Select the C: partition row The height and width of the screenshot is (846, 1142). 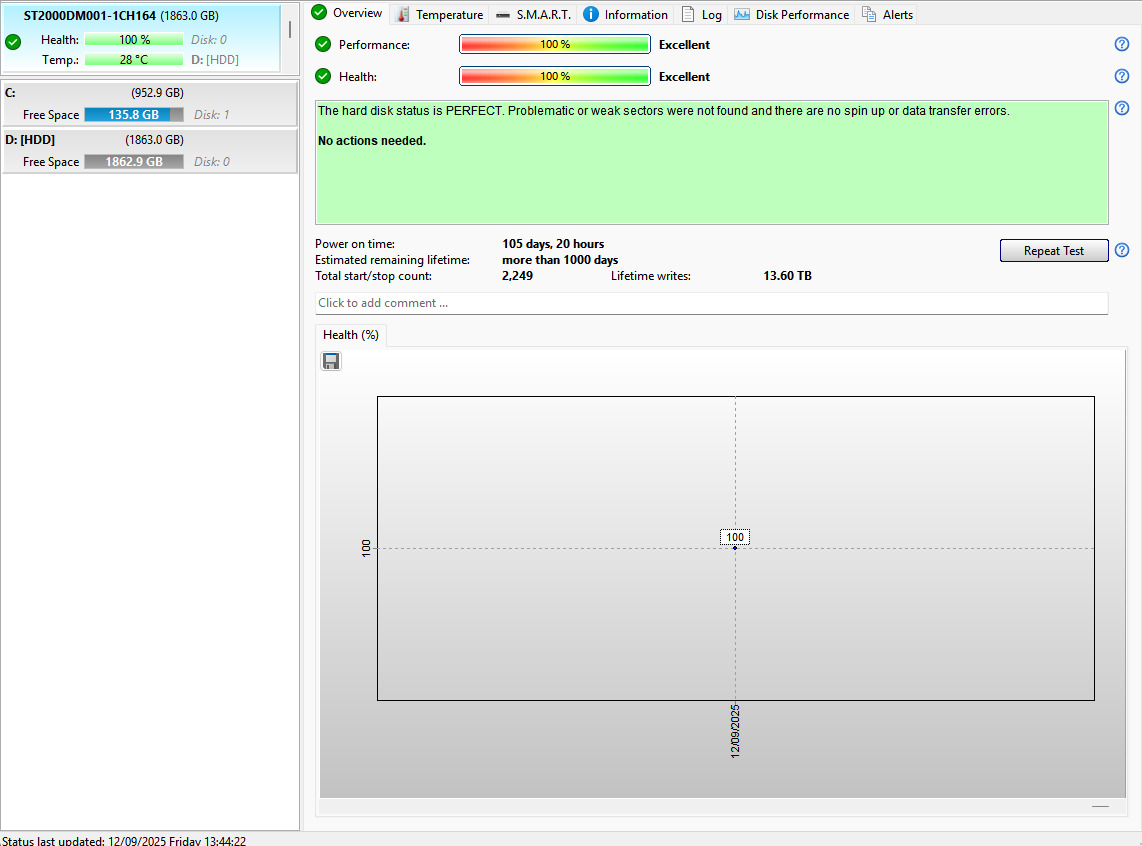pos(150,104)
